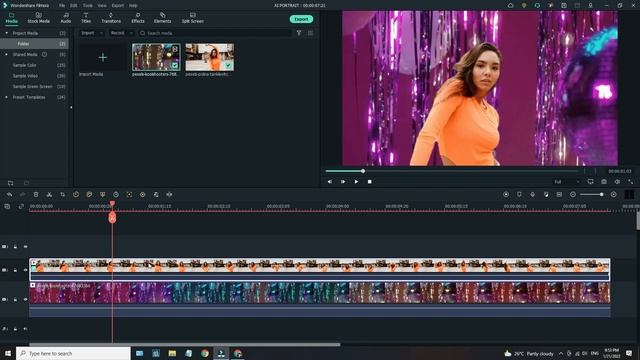Mute the audio track
The height and width of the screenshot is (360, 640).
point(25,329)
